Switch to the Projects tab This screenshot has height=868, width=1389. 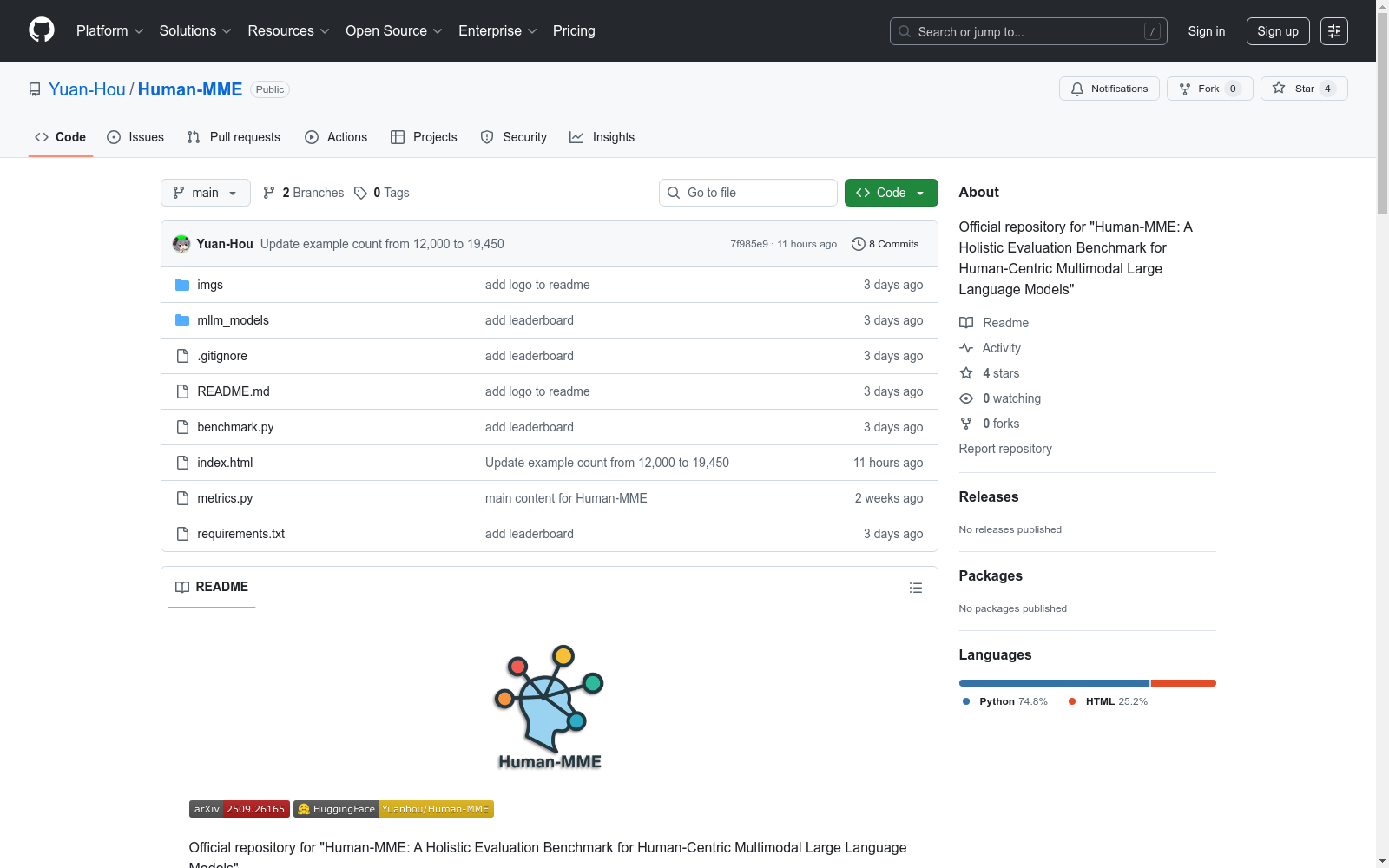coord(424,137)
